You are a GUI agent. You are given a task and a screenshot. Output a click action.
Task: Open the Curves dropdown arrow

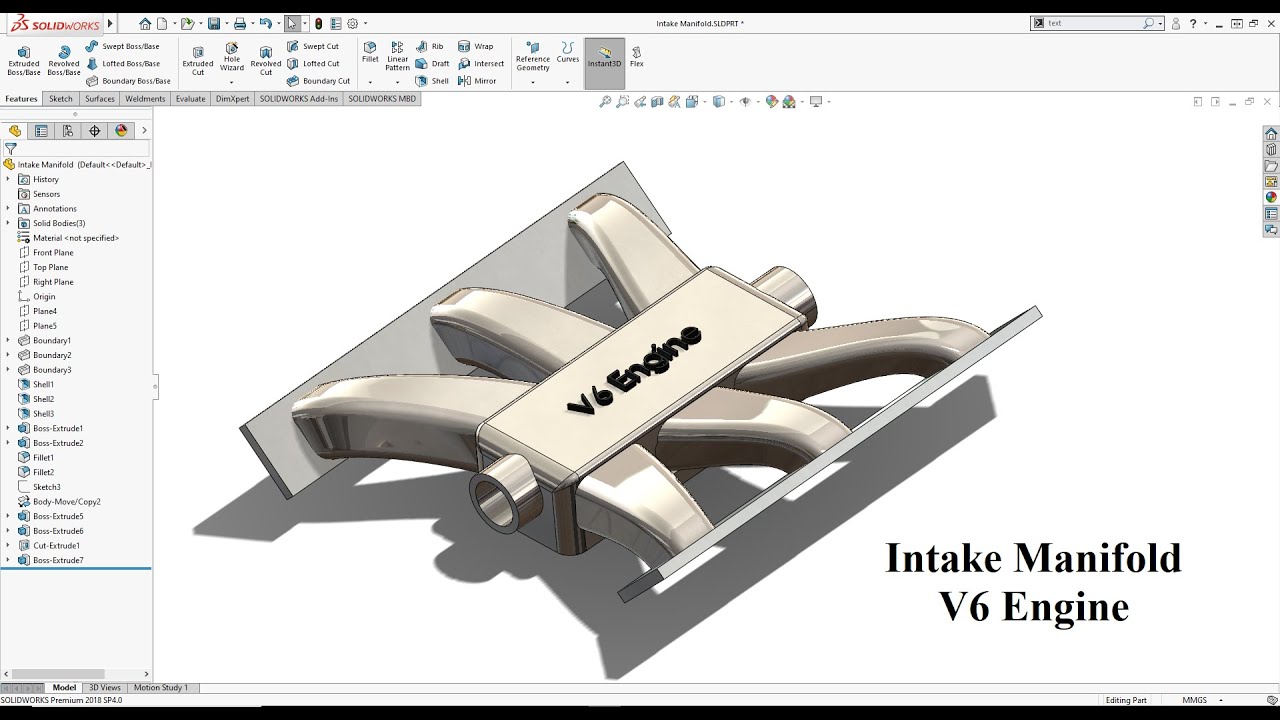click(x=568, y=83)
